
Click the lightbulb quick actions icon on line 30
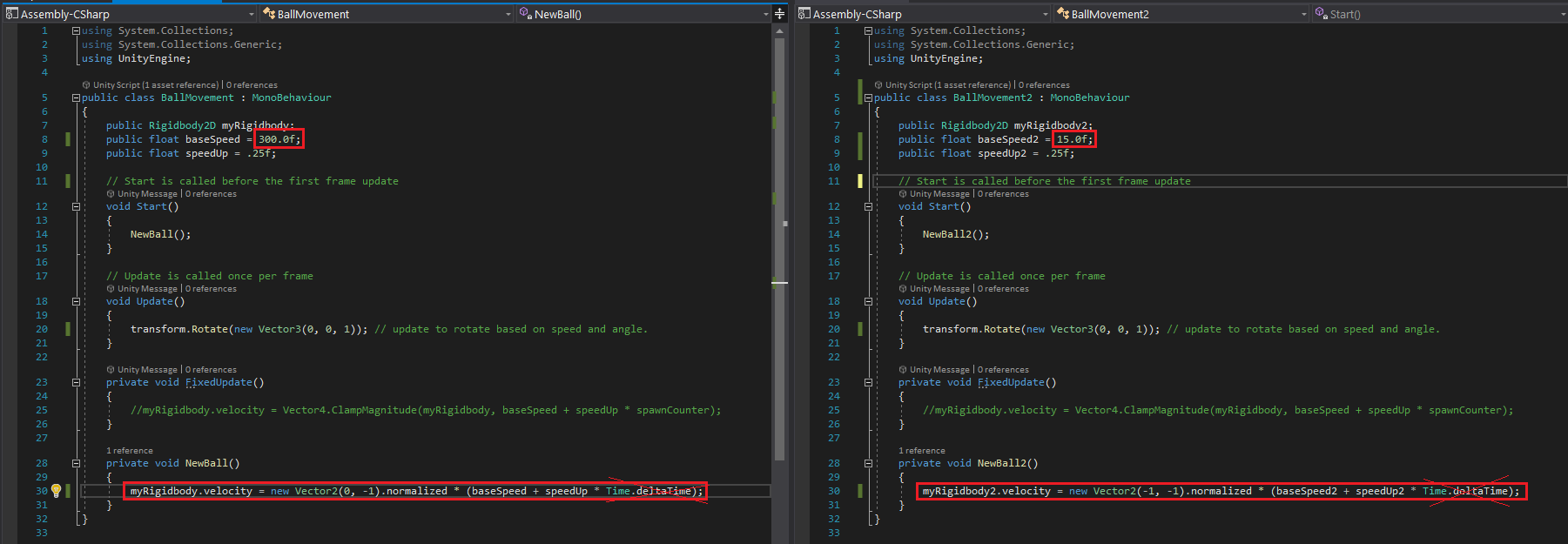tap(57, 491)
